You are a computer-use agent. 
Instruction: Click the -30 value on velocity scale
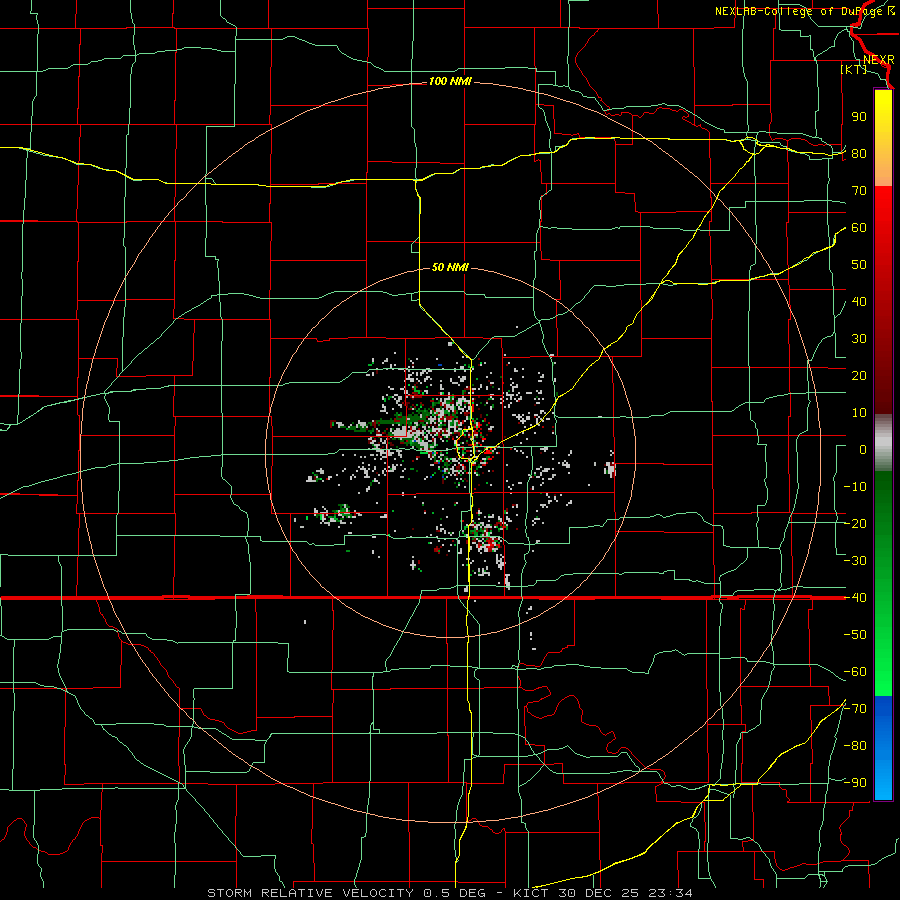pos(855,561)
